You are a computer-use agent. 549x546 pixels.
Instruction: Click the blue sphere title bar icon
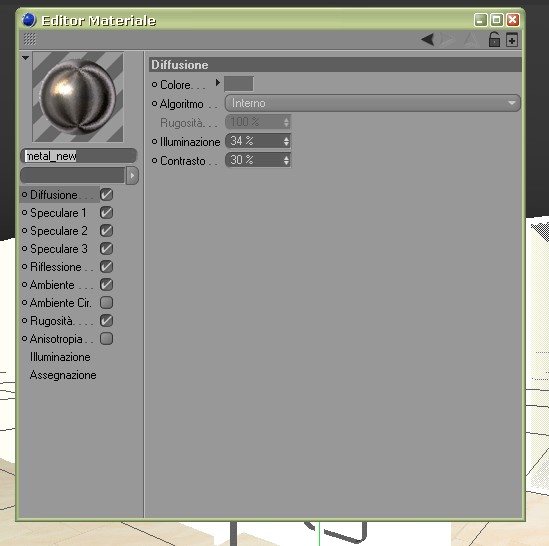[x=29, y=20]
